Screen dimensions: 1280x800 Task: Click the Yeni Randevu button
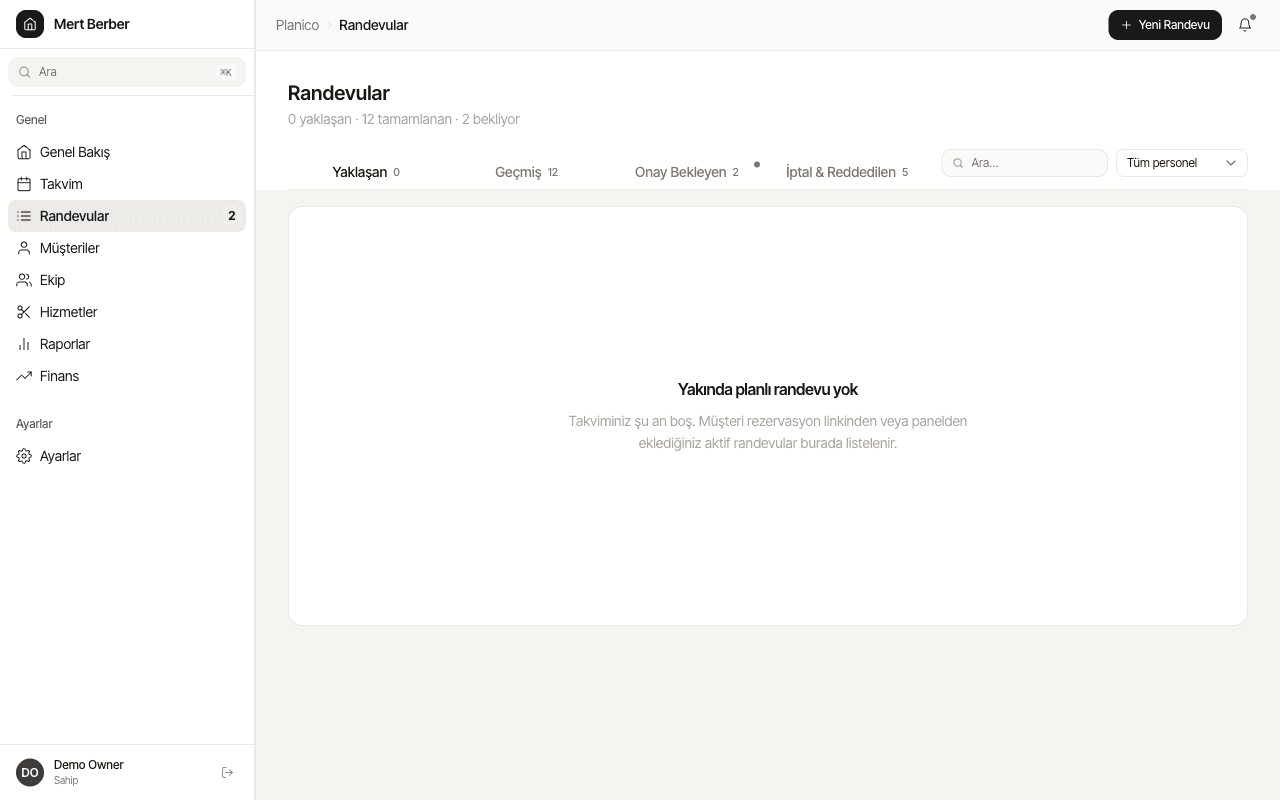click(1165, 25)
